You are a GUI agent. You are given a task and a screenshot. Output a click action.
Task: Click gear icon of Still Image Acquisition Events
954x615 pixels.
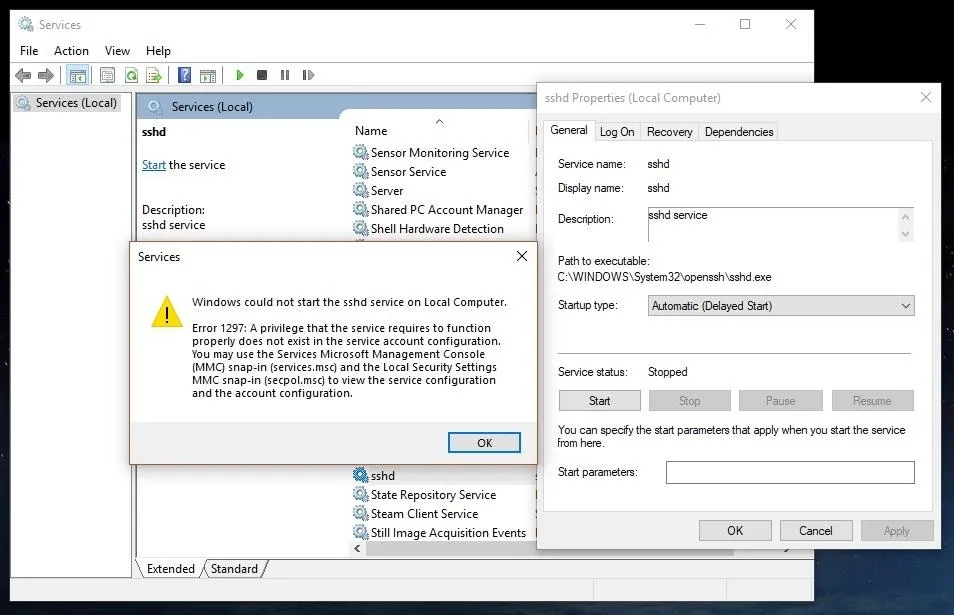click(x=361, y=532)
